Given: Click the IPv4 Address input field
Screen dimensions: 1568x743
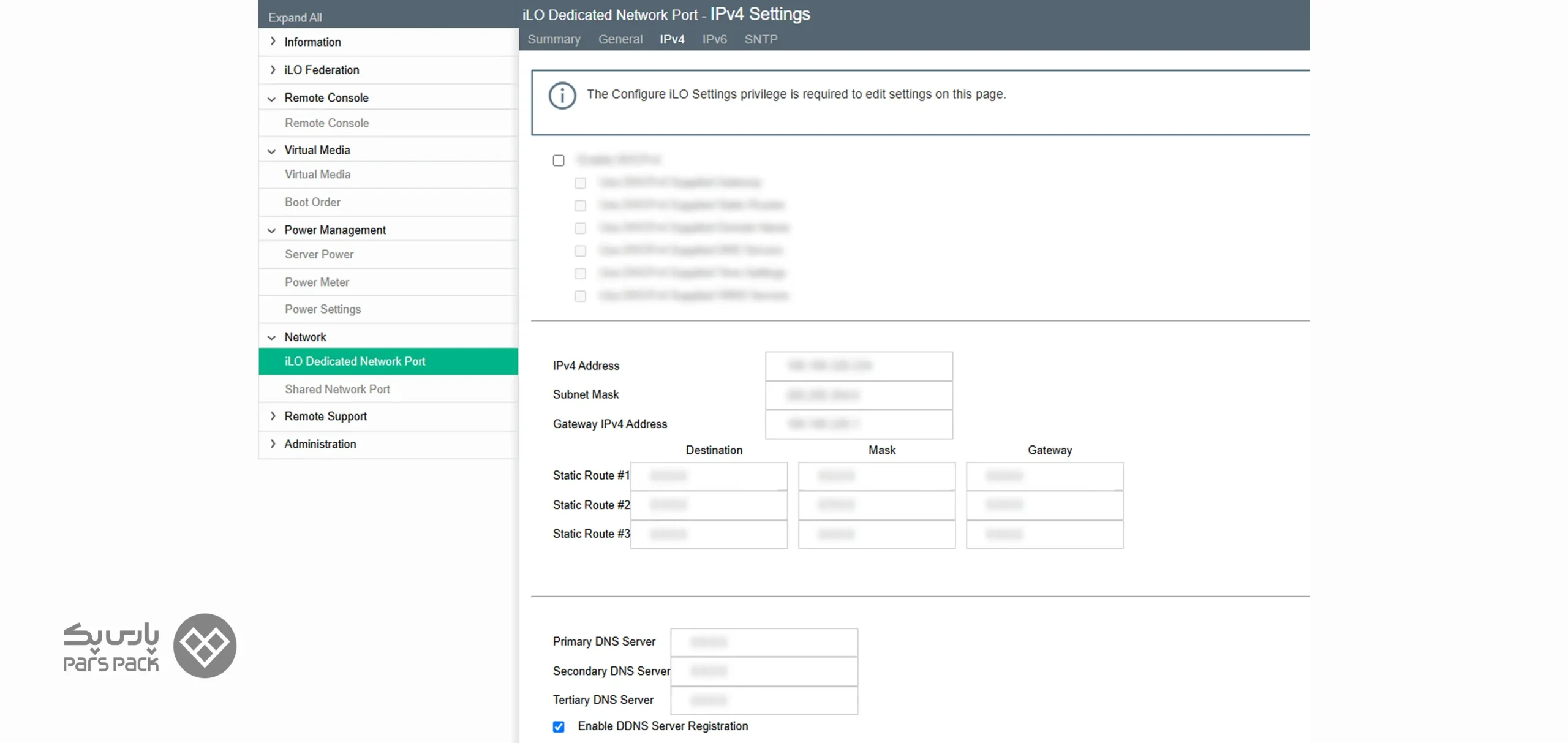Looking at the screenshot, I should (x=859, y=366).
